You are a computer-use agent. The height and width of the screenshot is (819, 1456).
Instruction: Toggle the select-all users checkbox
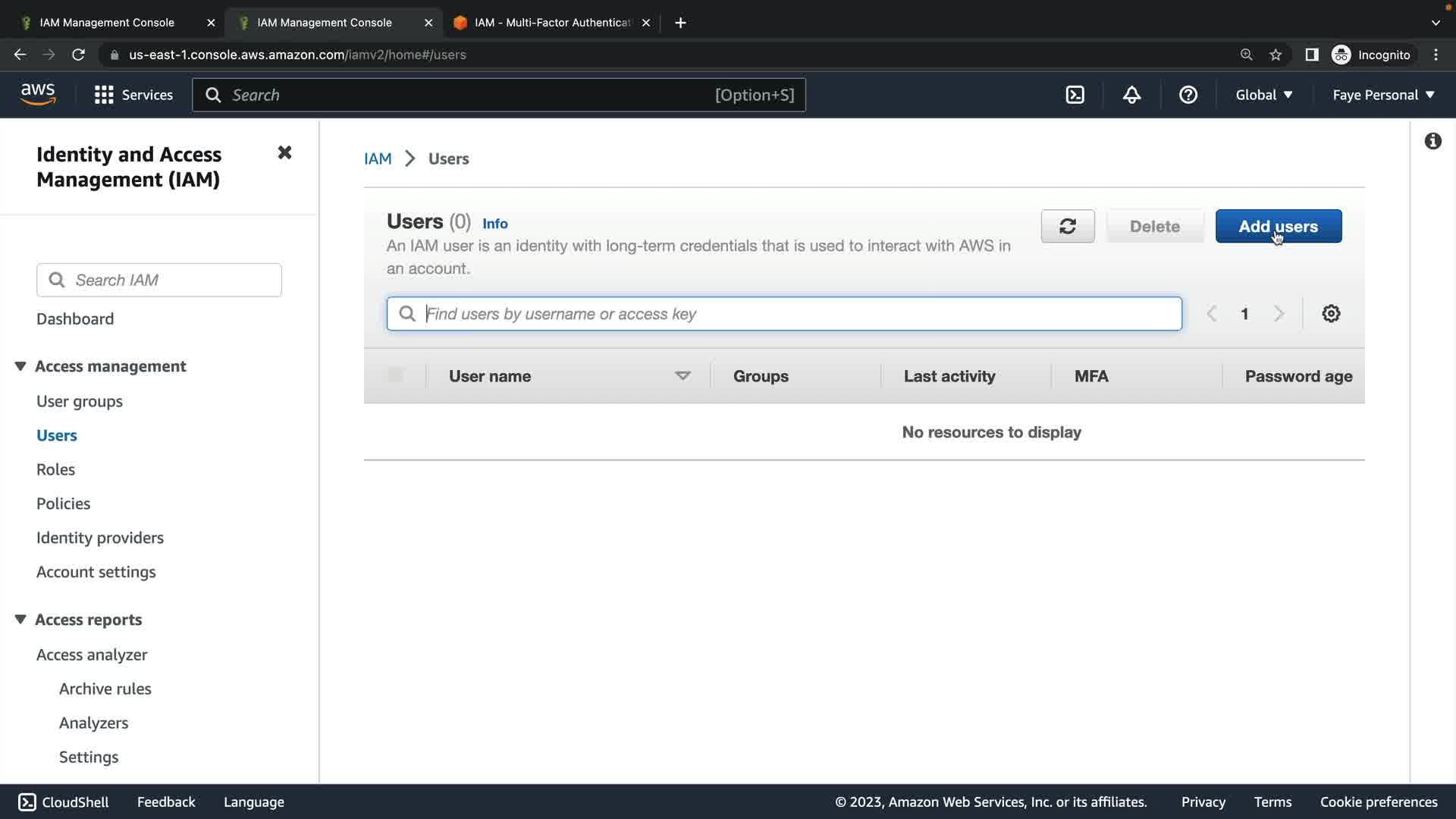coord(395,375)
